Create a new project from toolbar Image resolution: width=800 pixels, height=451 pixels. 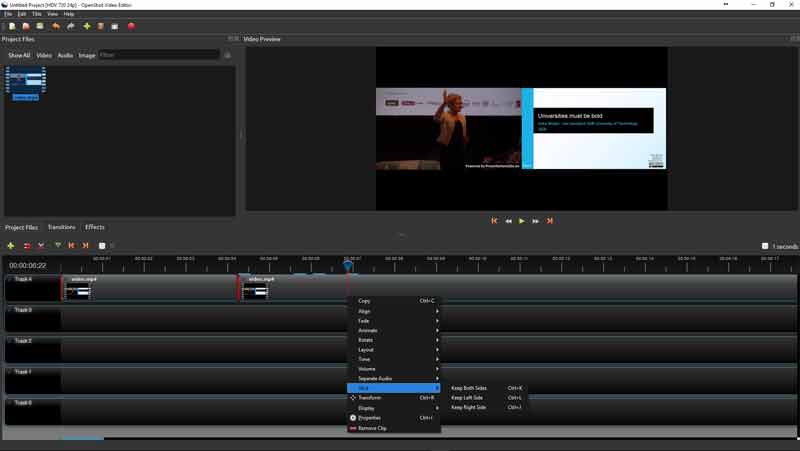pyautogui.click(x=12, y=26)
